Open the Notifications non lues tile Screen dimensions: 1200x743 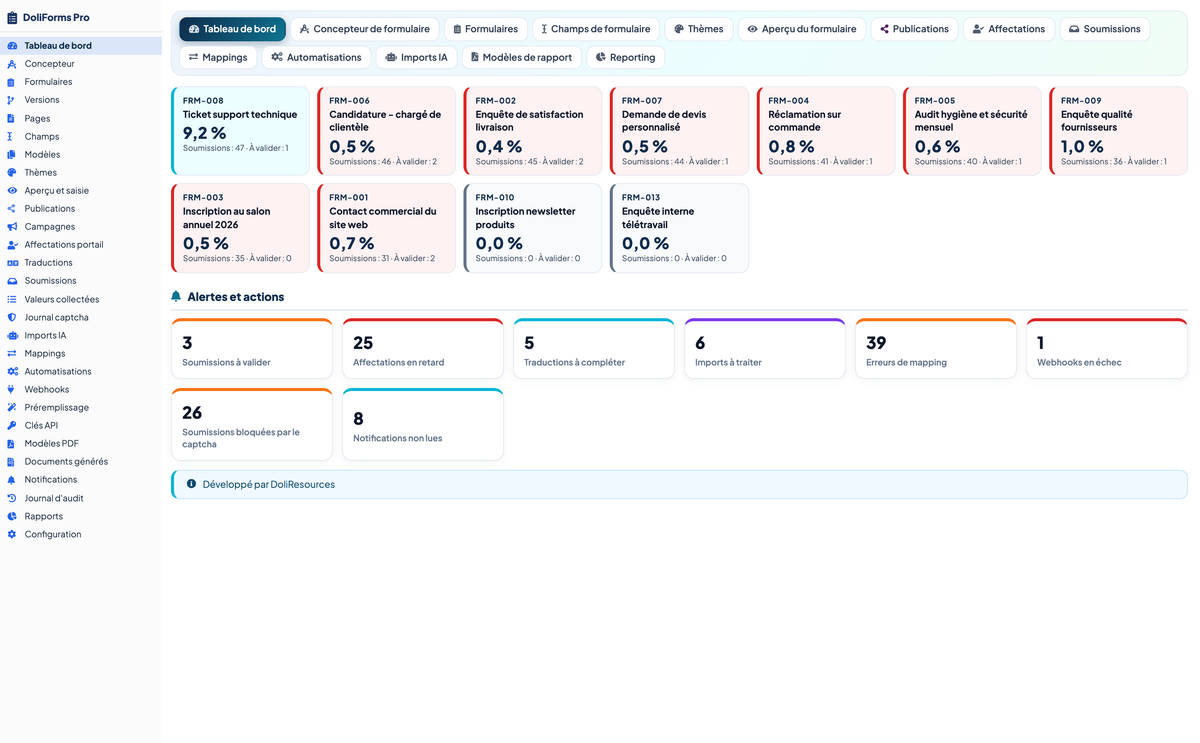(x=423, y=425)
